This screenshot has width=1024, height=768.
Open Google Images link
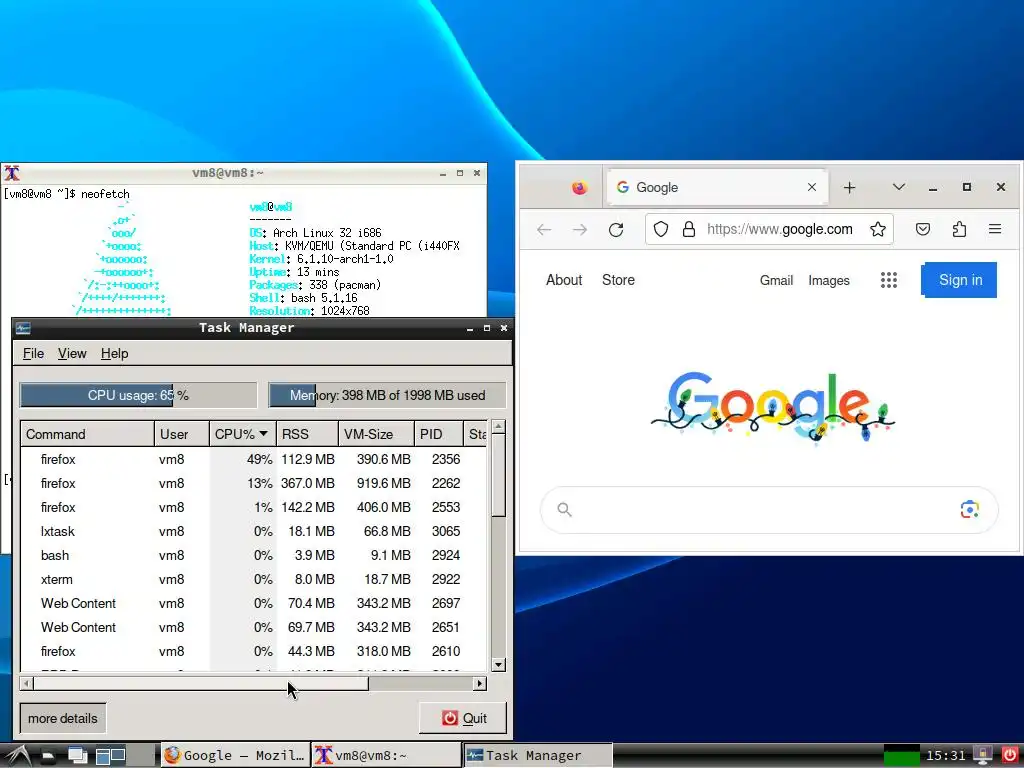coord(829,280)
